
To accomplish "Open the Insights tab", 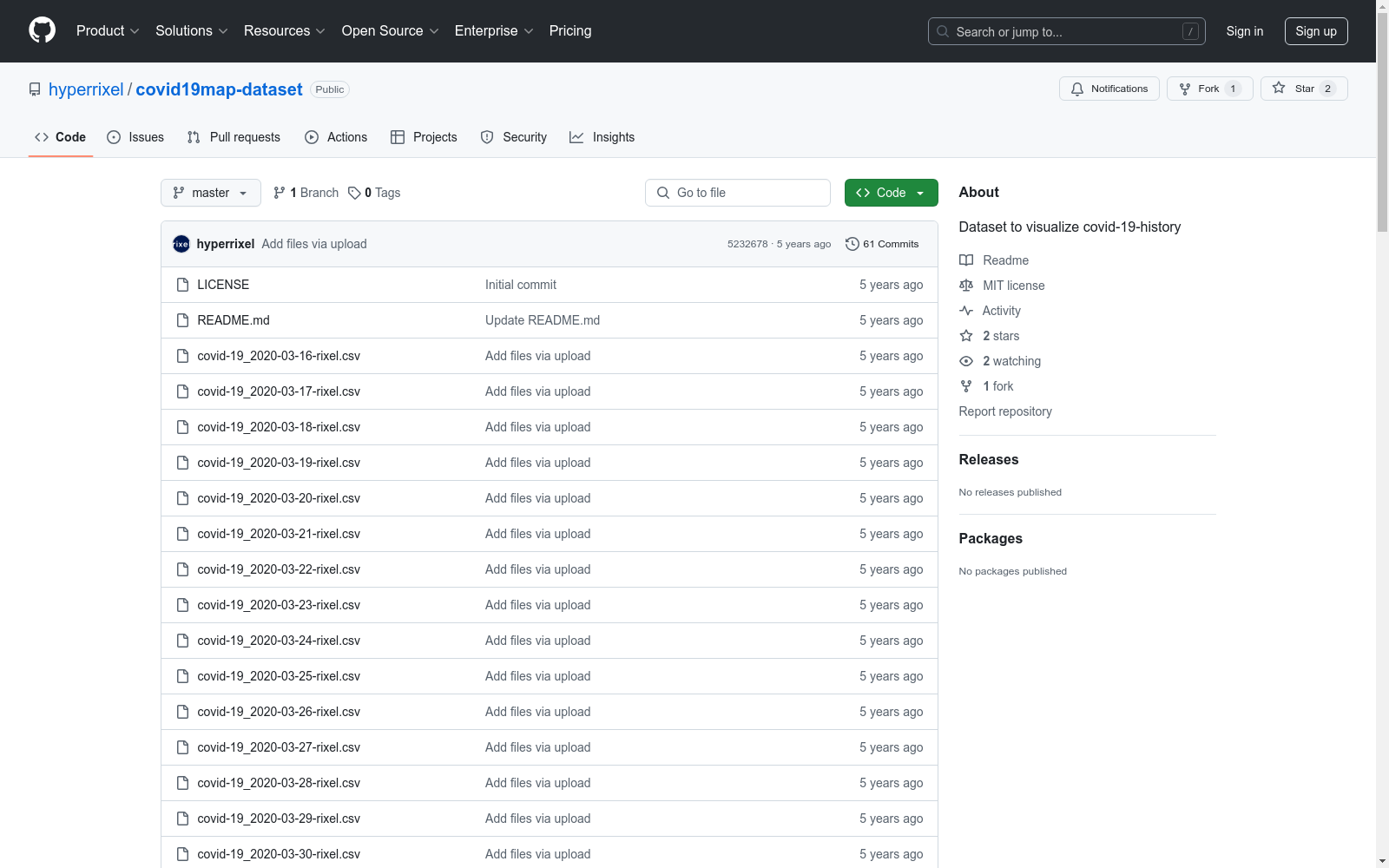I will coord(602,137).
